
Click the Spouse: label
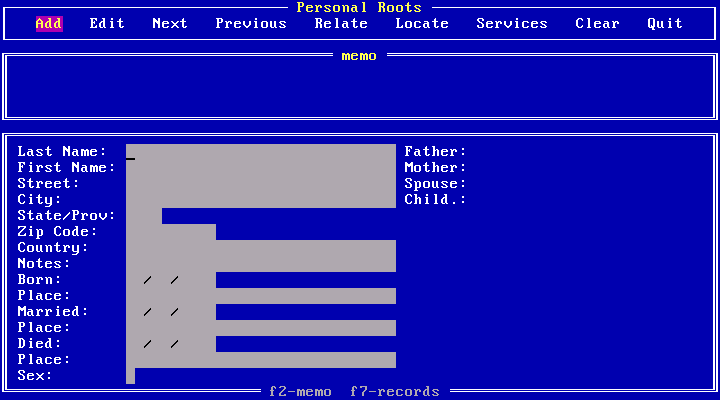tap(435, 184)
